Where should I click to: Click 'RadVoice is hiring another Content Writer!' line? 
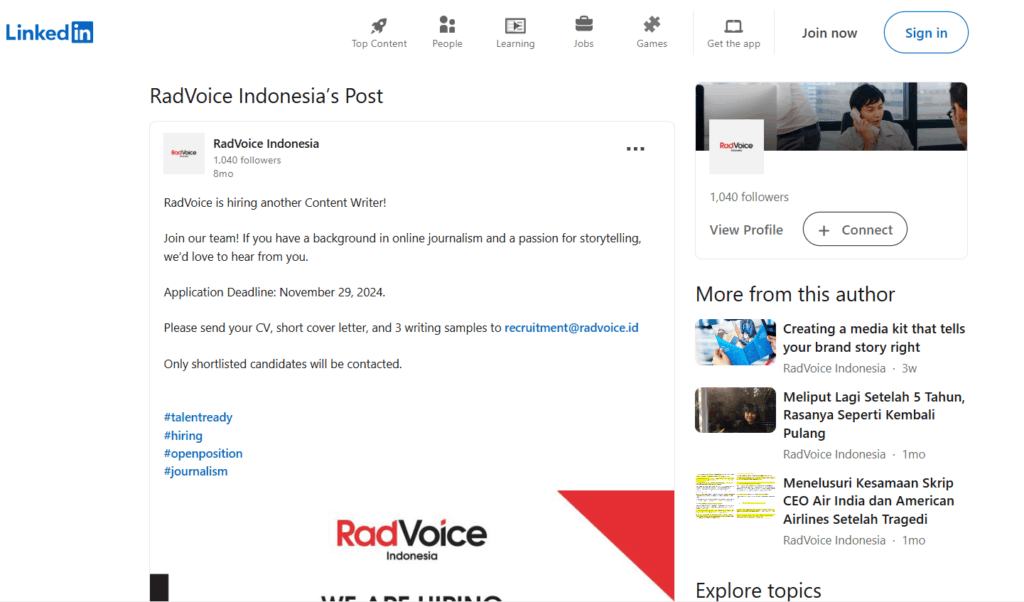(x=275, y=203)
